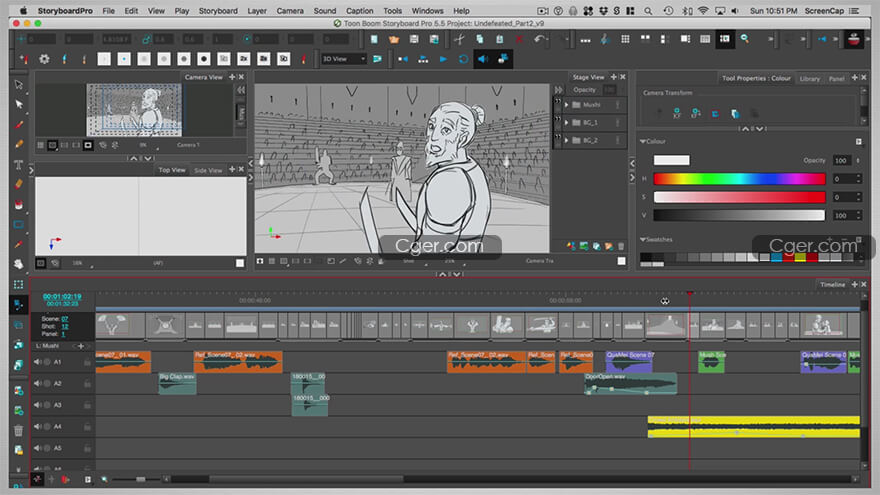Click on the Value grayscale slider

(x=739, y=215)
